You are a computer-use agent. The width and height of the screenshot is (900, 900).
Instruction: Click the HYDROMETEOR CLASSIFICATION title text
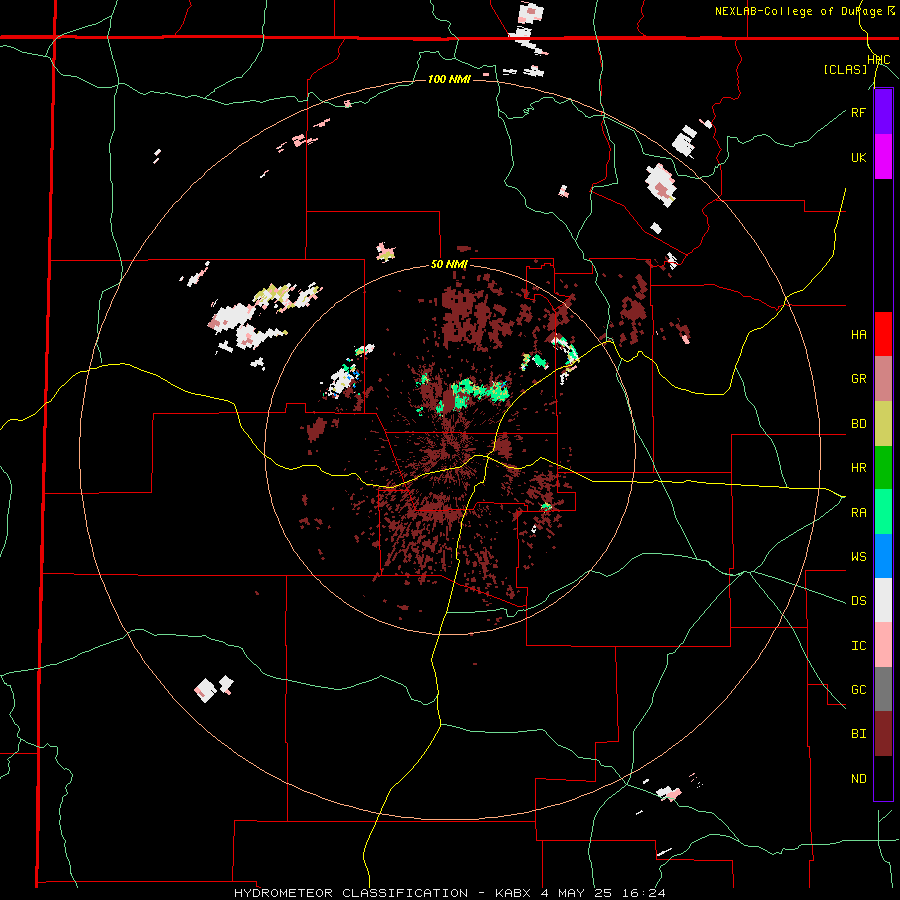351,893
